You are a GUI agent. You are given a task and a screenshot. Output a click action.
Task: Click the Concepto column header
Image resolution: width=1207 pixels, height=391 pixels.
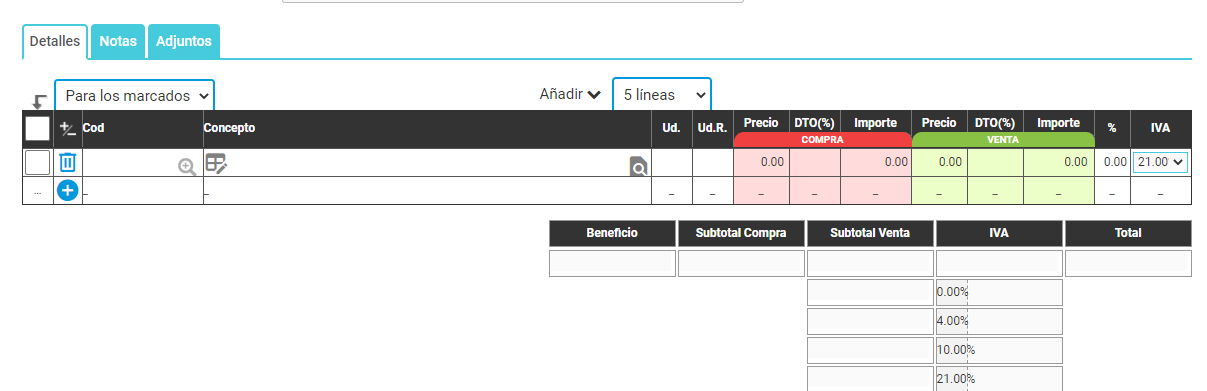pyautogui.click(x=229, y=128)
